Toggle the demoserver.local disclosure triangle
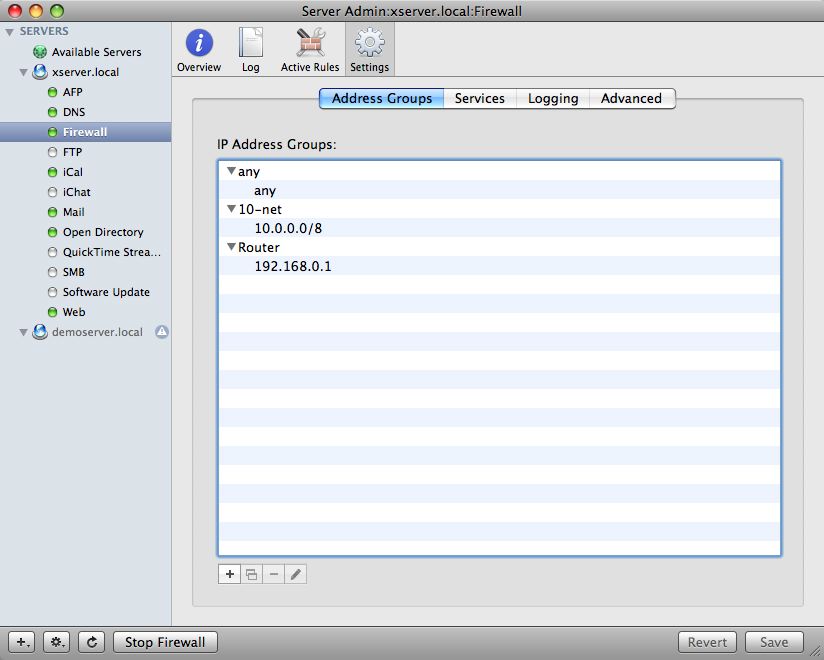 pyautogui.click(x=23, y=333)
